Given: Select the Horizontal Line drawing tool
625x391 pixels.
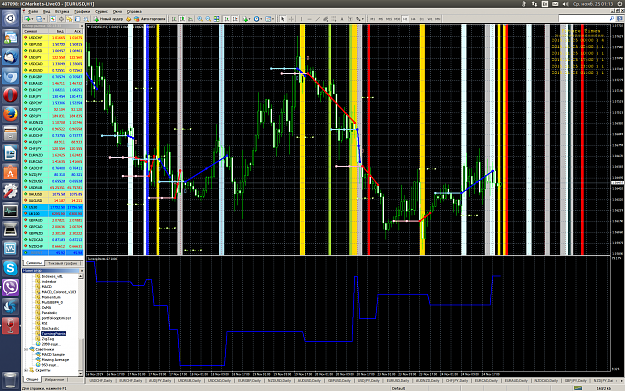Looking at the screenshot, I should point(309,19).
